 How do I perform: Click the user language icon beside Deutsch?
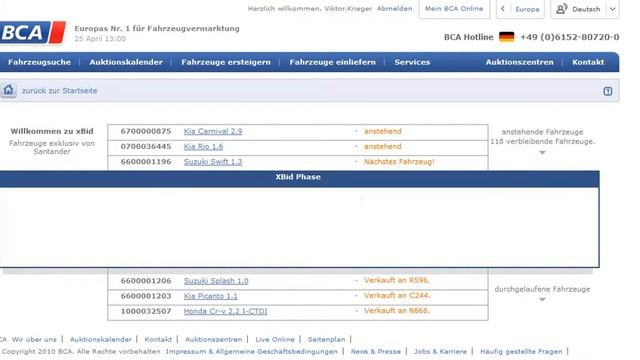point(562,9)
